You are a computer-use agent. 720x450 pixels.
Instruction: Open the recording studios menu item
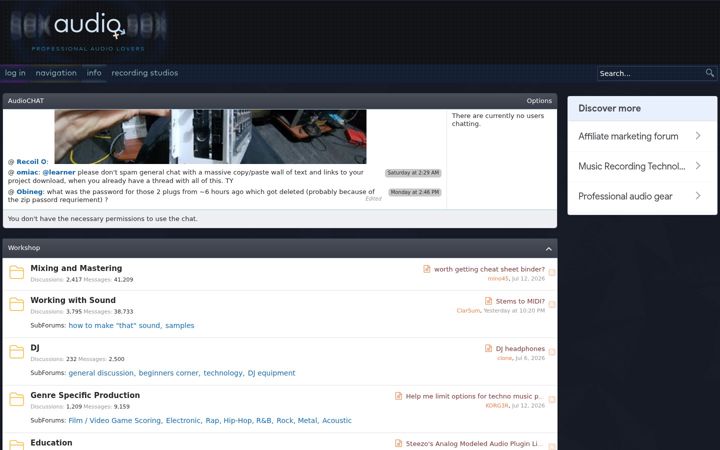point(145,73)
